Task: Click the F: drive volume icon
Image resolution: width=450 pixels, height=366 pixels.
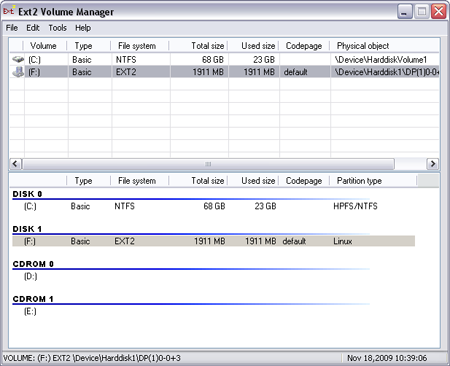Action: (x=18, y=72)
